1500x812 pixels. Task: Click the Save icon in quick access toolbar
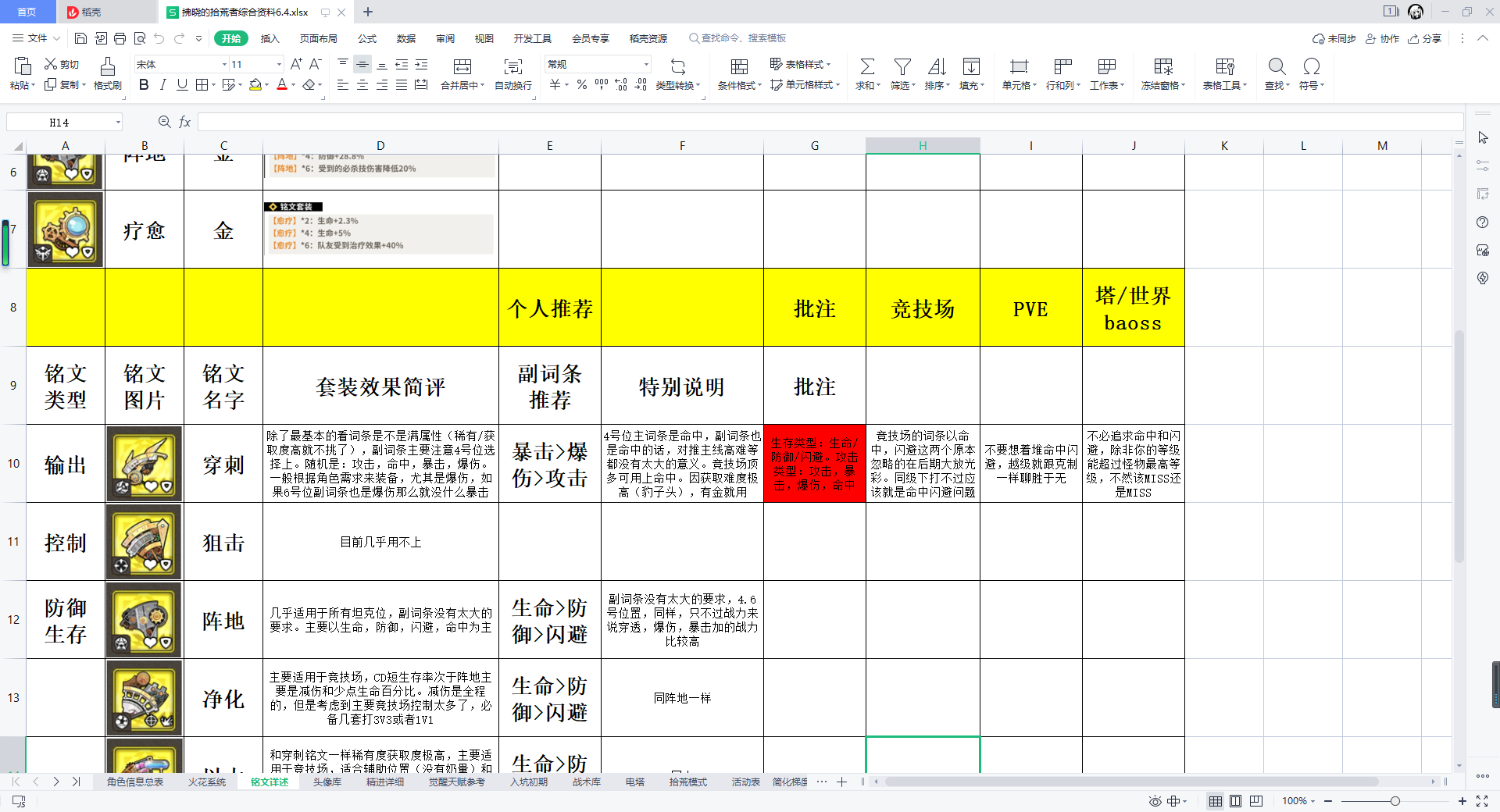80,38
